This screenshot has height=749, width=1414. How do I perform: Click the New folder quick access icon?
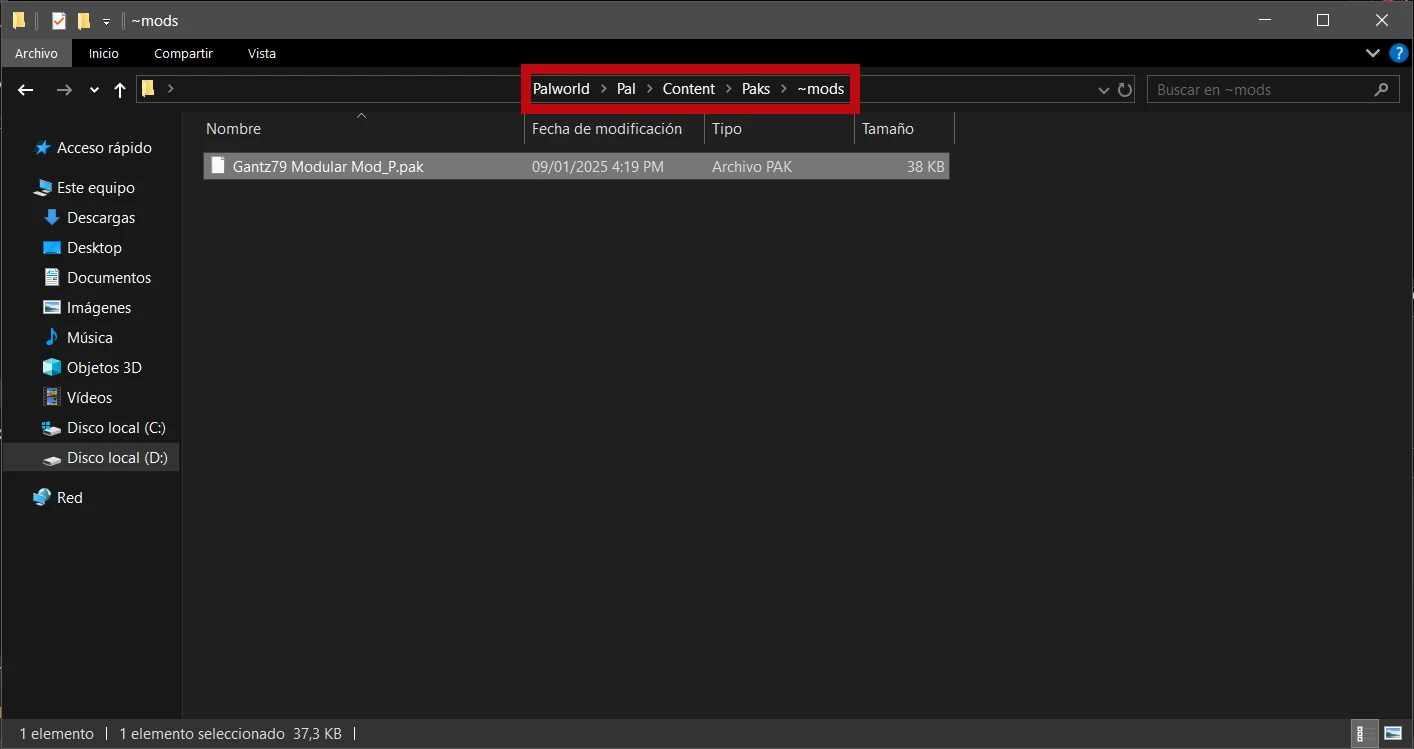point(84,20)
